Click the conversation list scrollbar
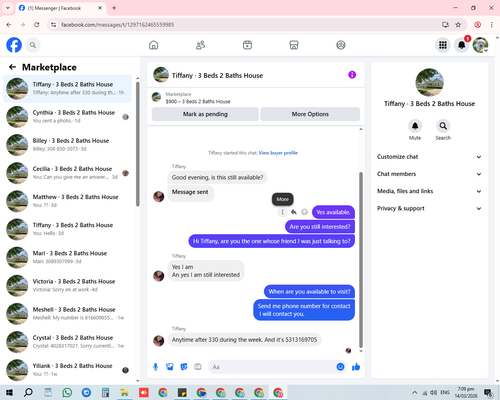500x400 pixels. 138,143
